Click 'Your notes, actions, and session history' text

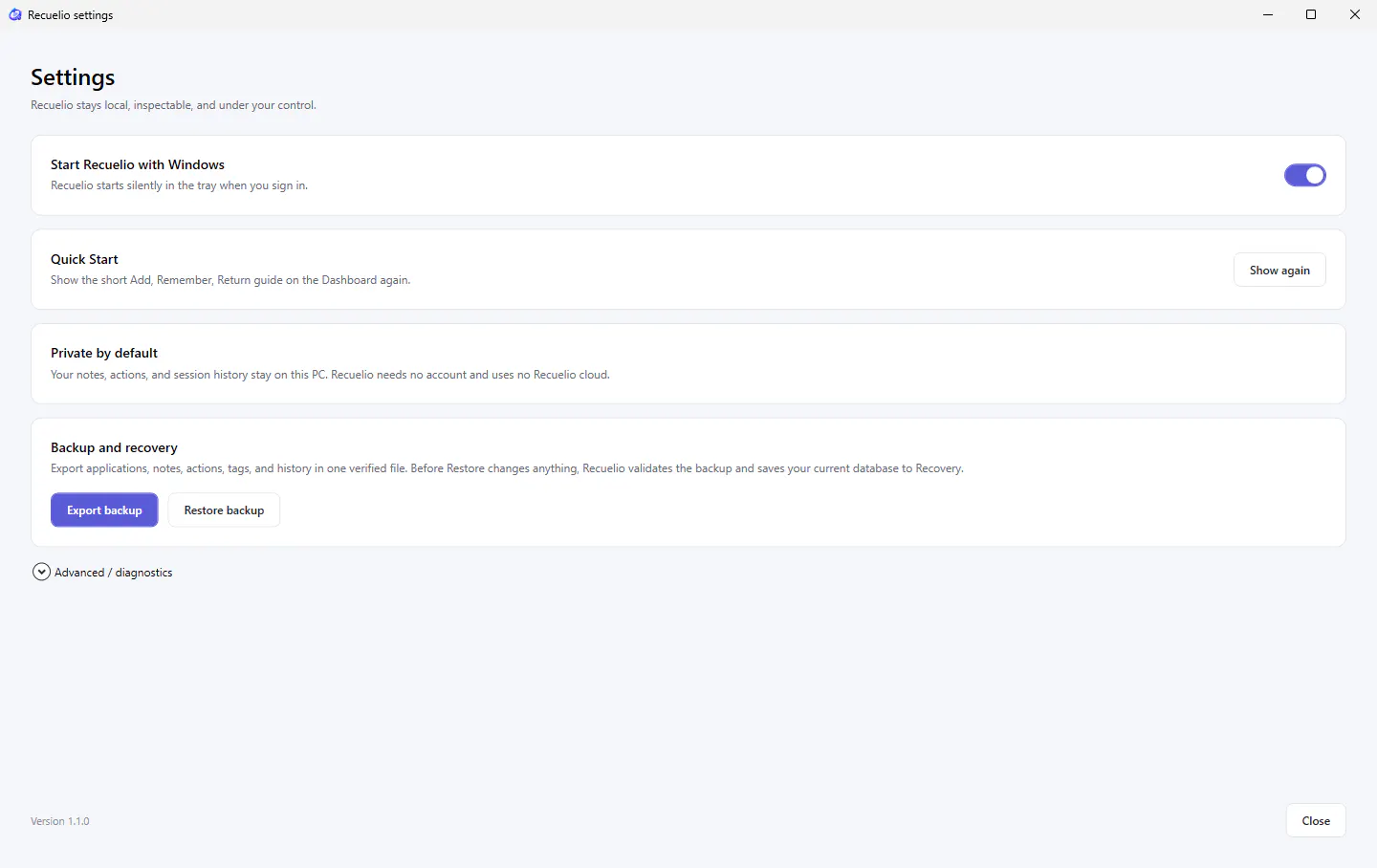pyautogui.click(x=330, y=375)
